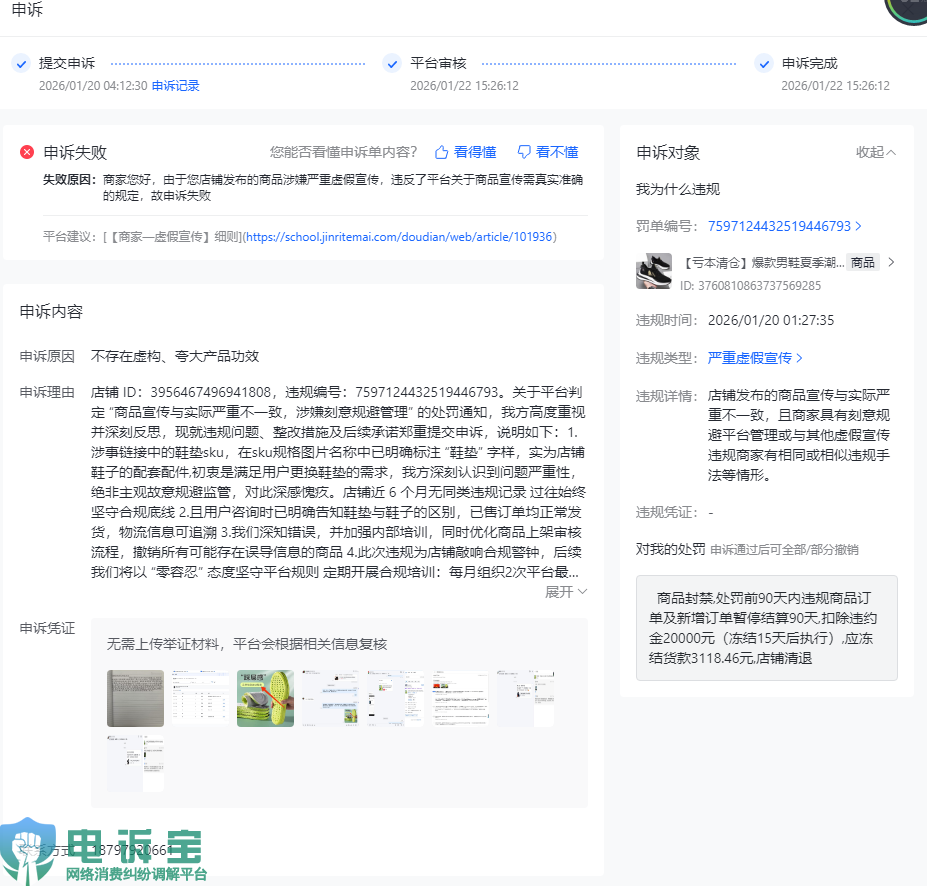Image resolution: width=927 pixels, height=886 pixels.
Task: Click the 商品 tag next to product name
Action: point(862,263)
